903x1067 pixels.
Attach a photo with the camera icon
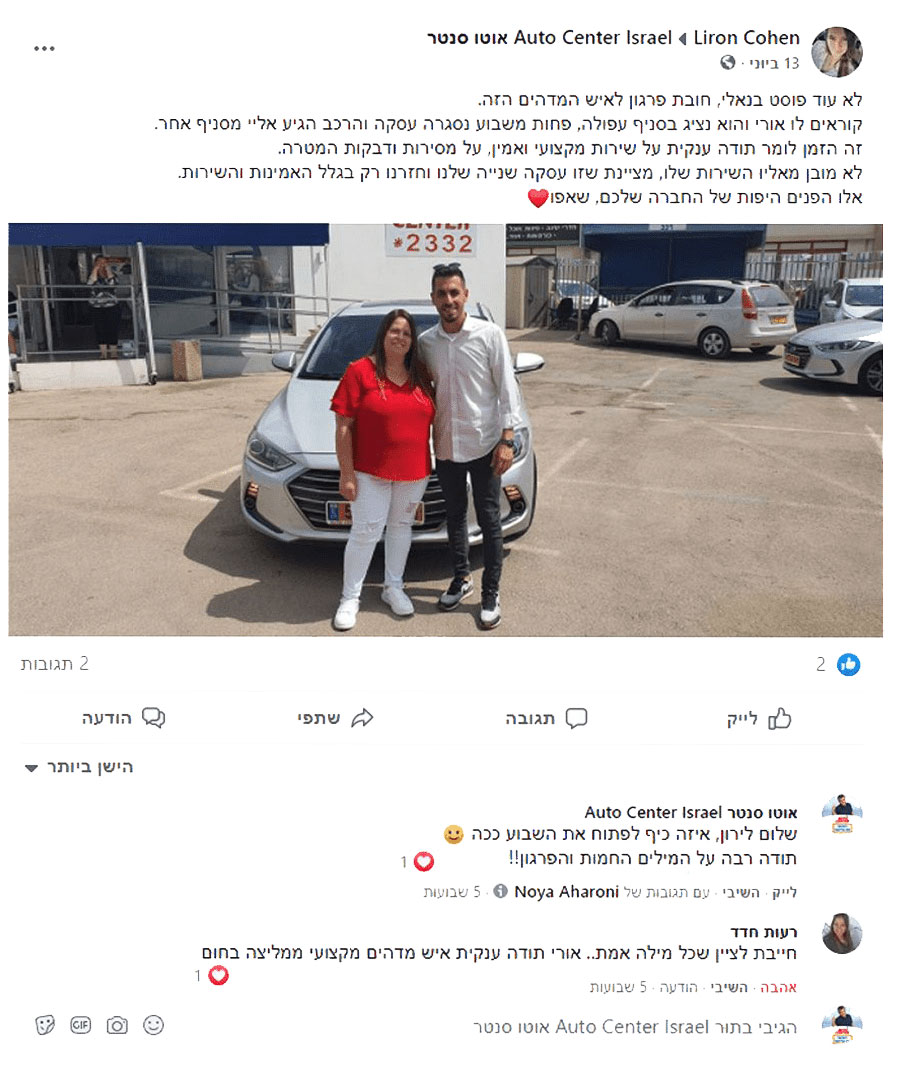coord(117,1025)
